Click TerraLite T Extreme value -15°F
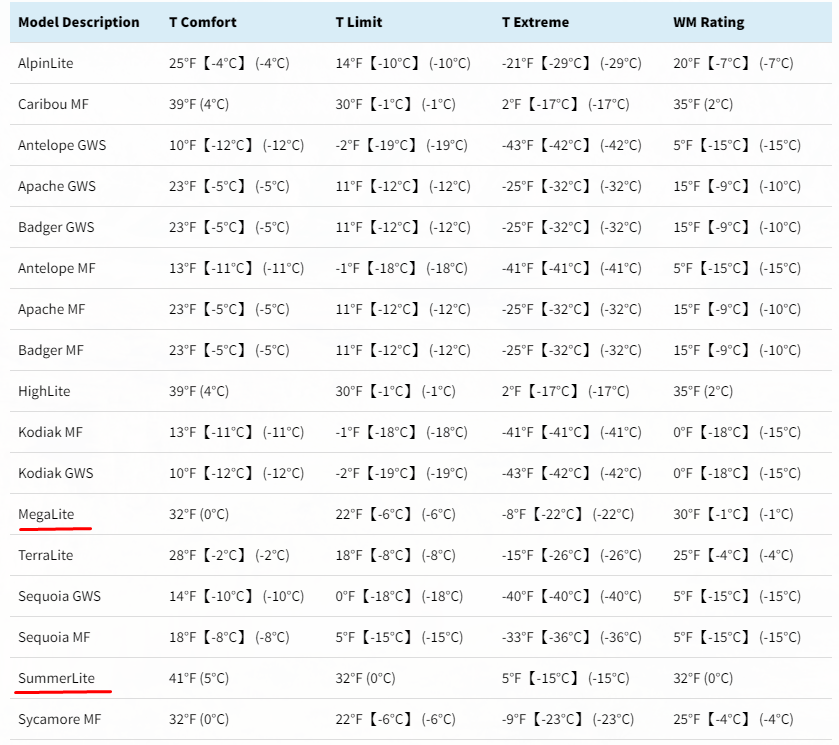This screenshot has width=839, height=745. (517, 555)
